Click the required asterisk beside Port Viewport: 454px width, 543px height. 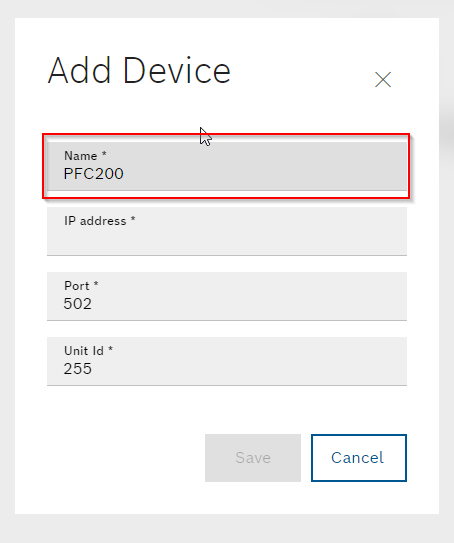click(96, 284)
